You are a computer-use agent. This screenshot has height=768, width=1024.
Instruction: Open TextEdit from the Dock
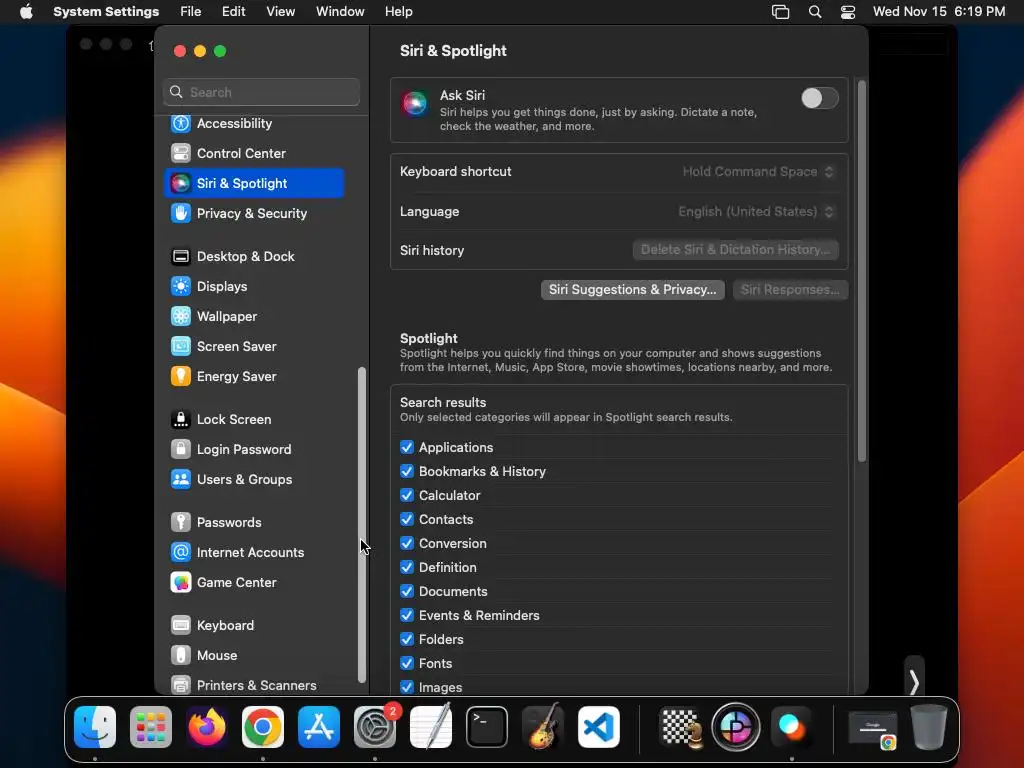tap(431, 727)
